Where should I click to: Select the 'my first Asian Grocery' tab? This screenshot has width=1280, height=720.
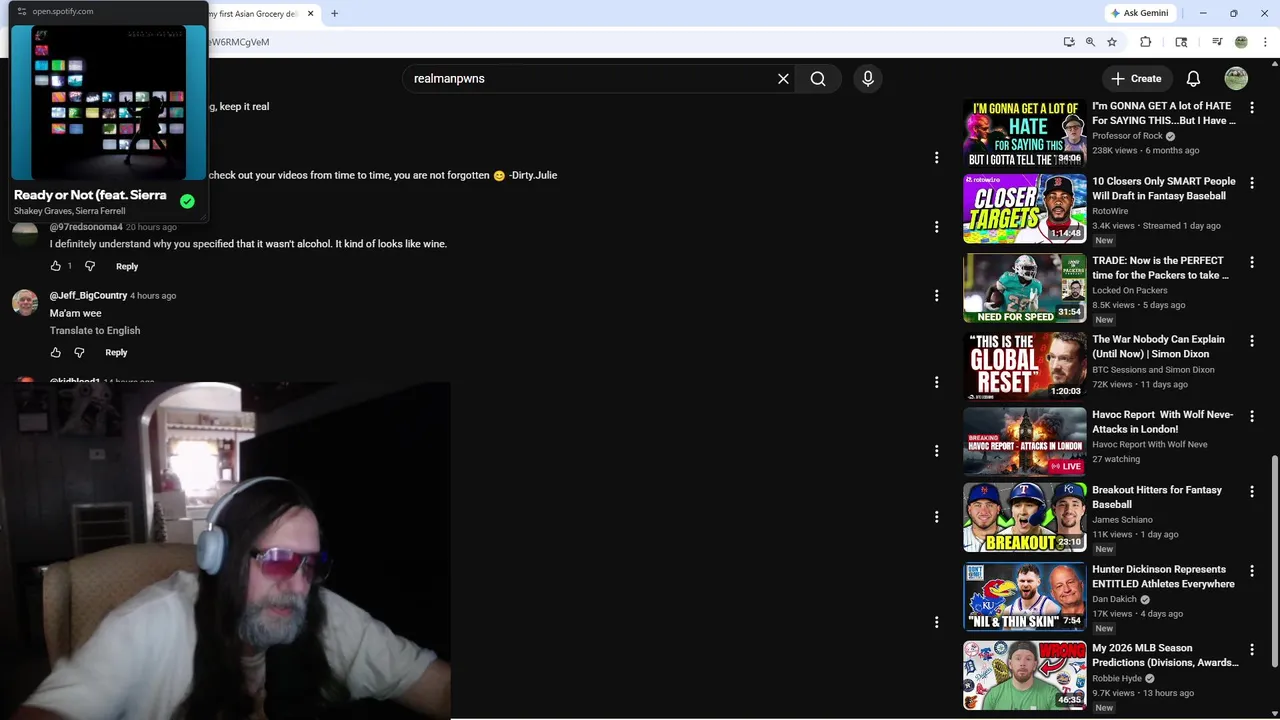253,14
